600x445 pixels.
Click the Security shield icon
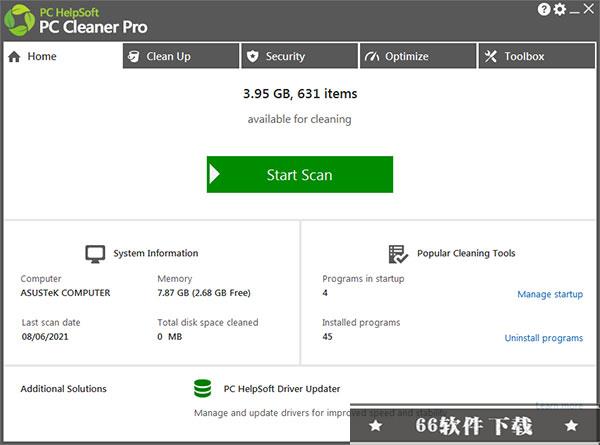[x=253, y=56]
